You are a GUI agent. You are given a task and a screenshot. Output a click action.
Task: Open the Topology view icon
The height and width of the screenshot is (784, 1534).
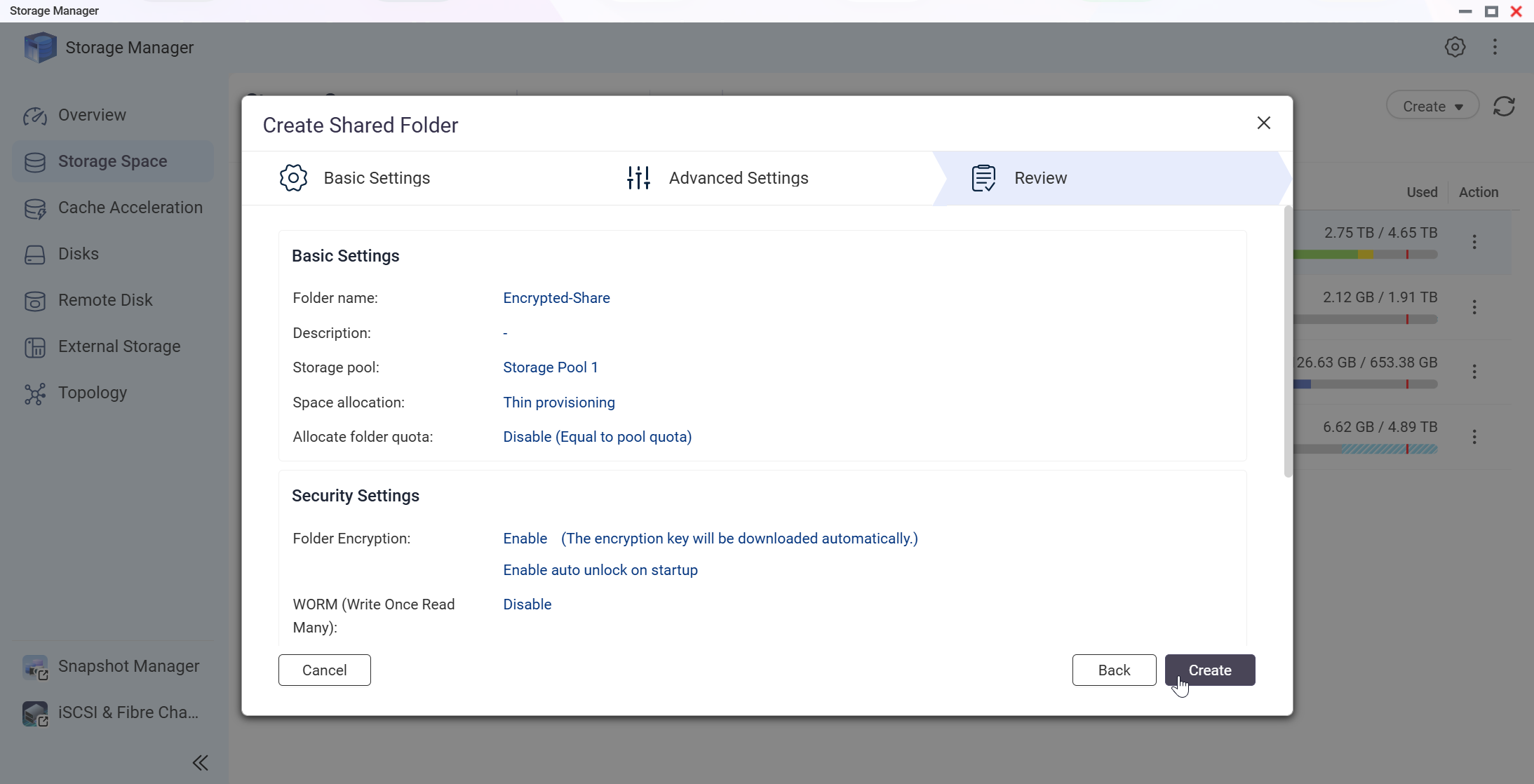tap(35, 393)
